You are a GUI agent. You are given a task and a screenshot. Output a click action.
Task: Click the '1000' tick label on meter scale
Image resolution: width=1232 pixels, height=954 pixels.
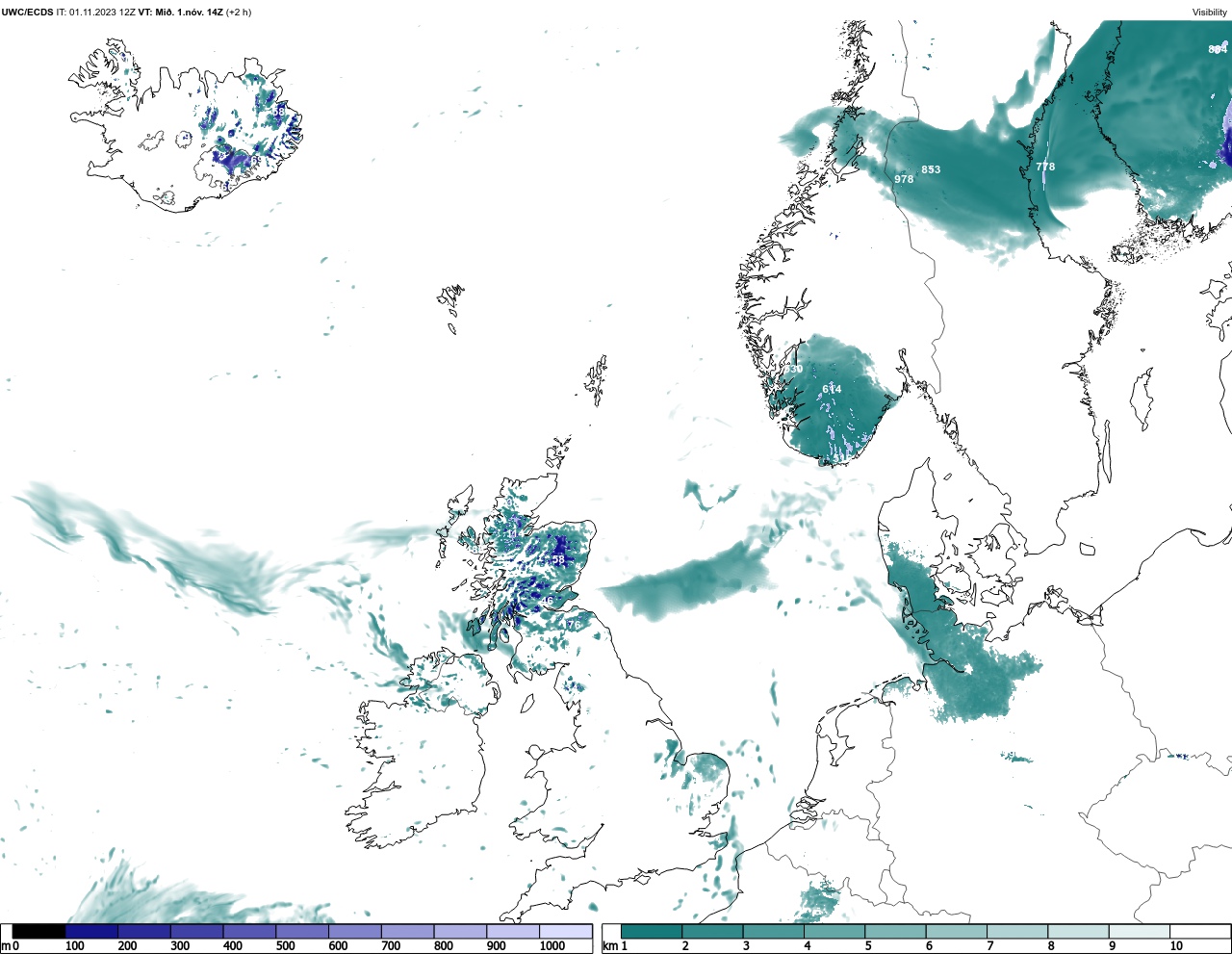552,946
